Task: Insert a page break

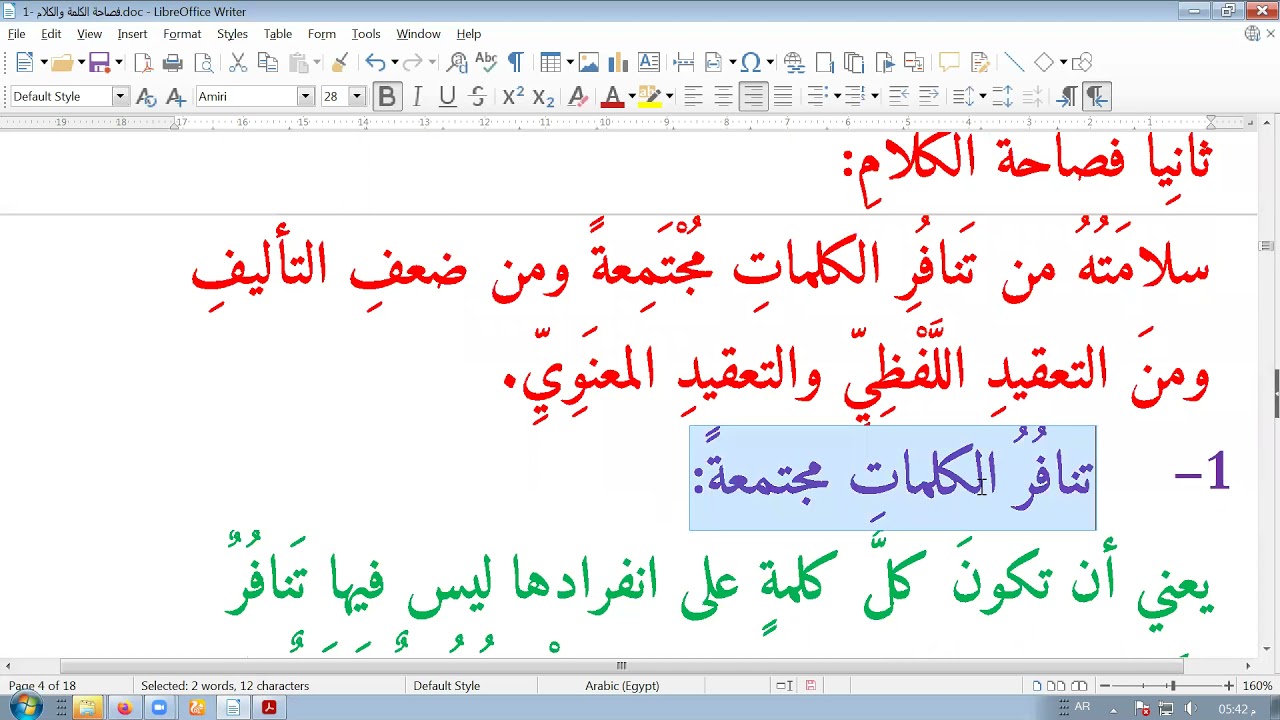Action: (684, 63)
